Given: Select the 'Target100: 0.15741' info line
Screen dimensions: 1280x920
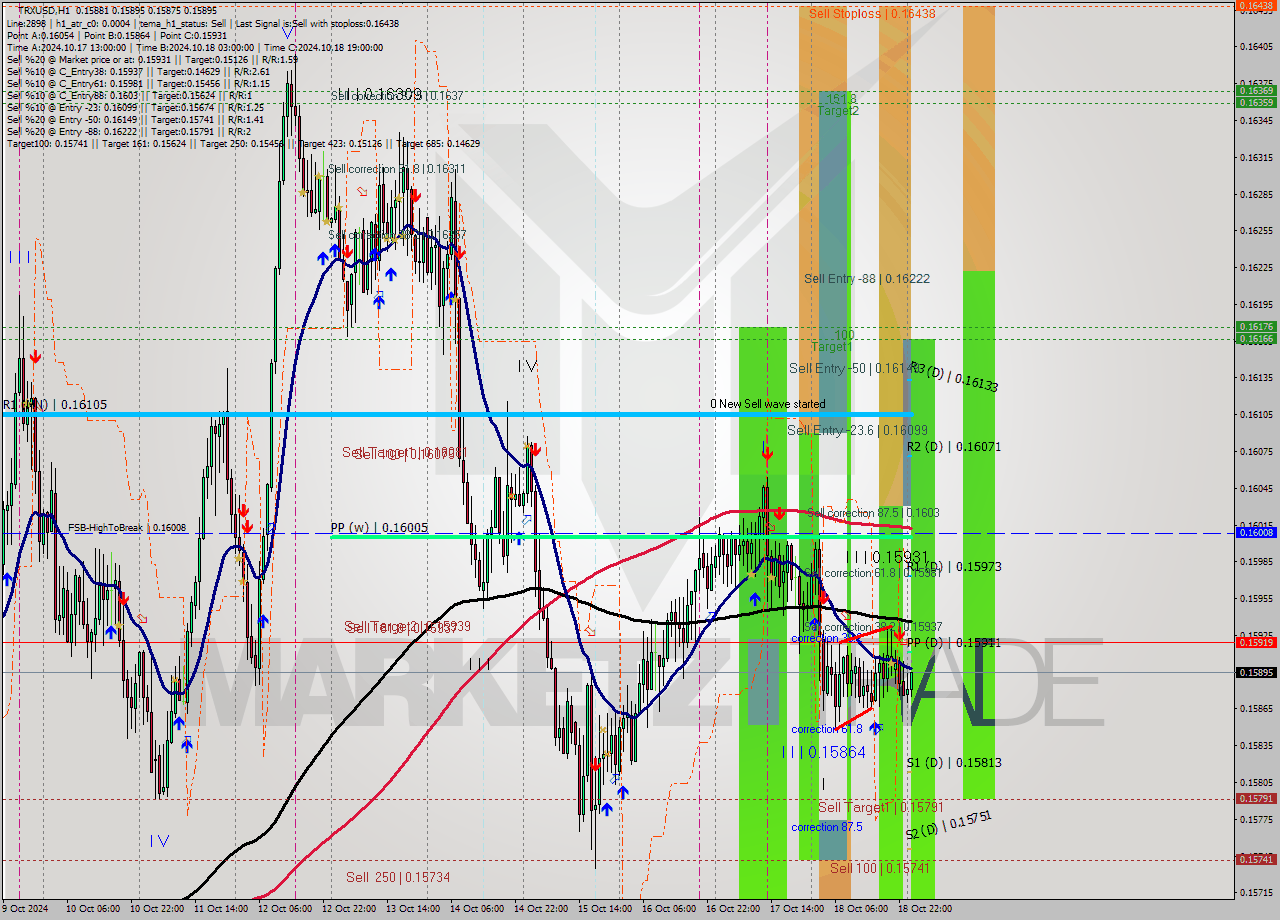Looking at the screenshot, I should point(243,144).
